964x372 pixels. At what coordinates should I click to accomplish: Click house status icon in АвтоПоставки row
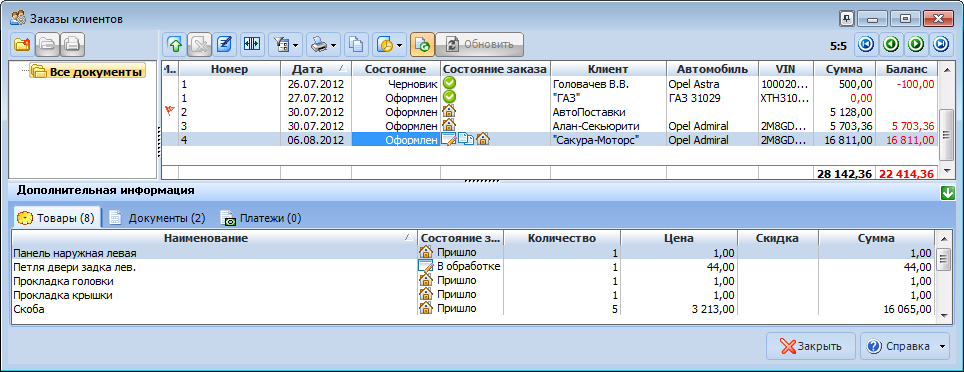click(x=449, y=111)
